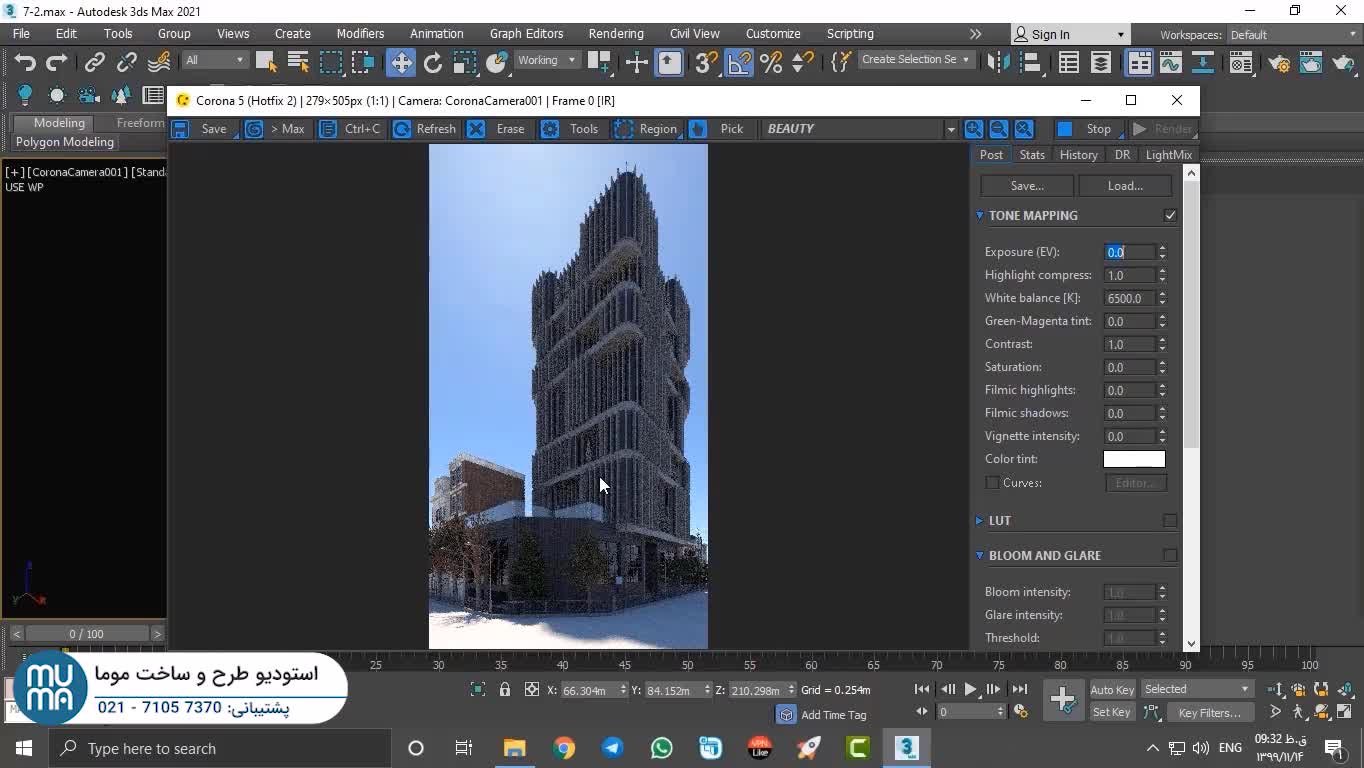Screen dimensions: 1364x768
Task: Click the zoom in magnifier icon
Action: coord(973,129)
